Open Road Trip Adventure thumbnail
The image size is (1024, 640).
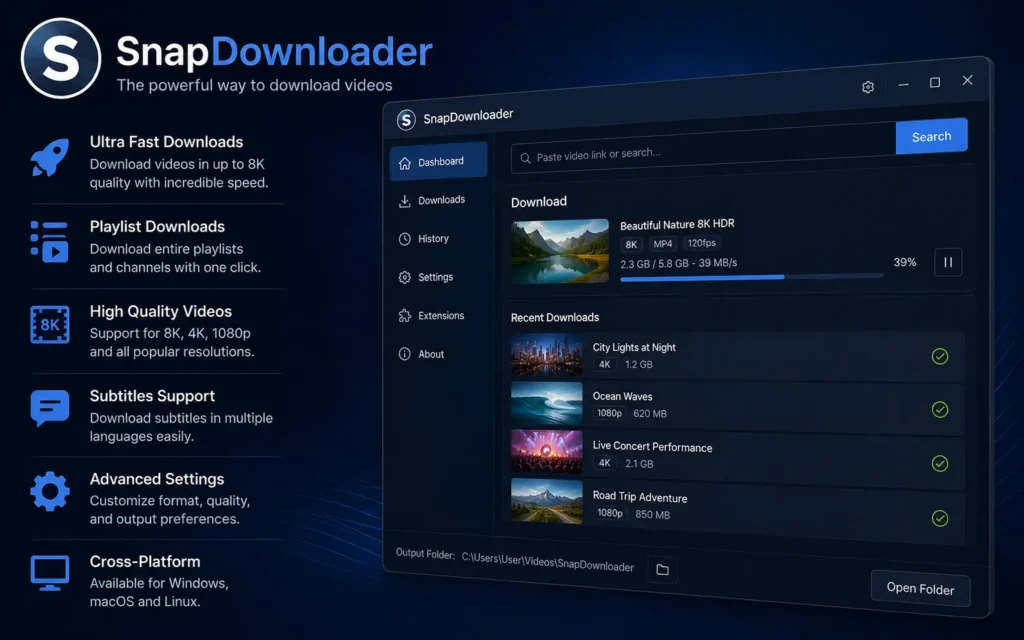(x=547, y=502)
